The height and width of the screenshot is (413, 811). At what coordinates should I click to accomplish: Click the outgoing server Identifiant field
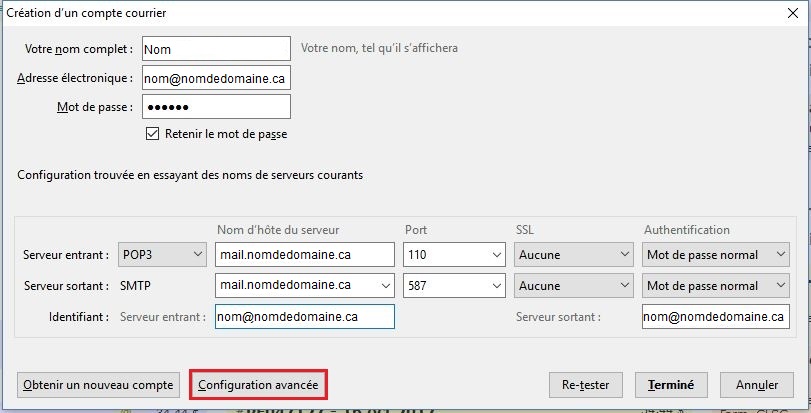(715, 317)
